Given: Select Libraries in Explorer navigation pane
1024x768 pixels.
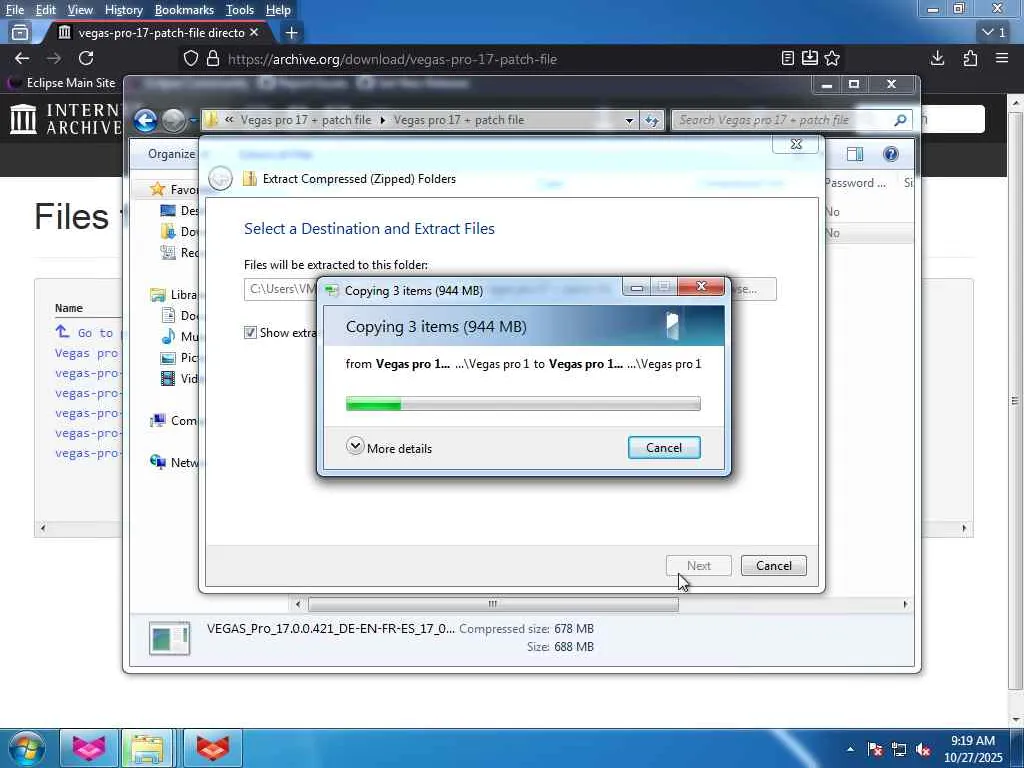Looking at the screenshot, I should [x=175, y=295].
